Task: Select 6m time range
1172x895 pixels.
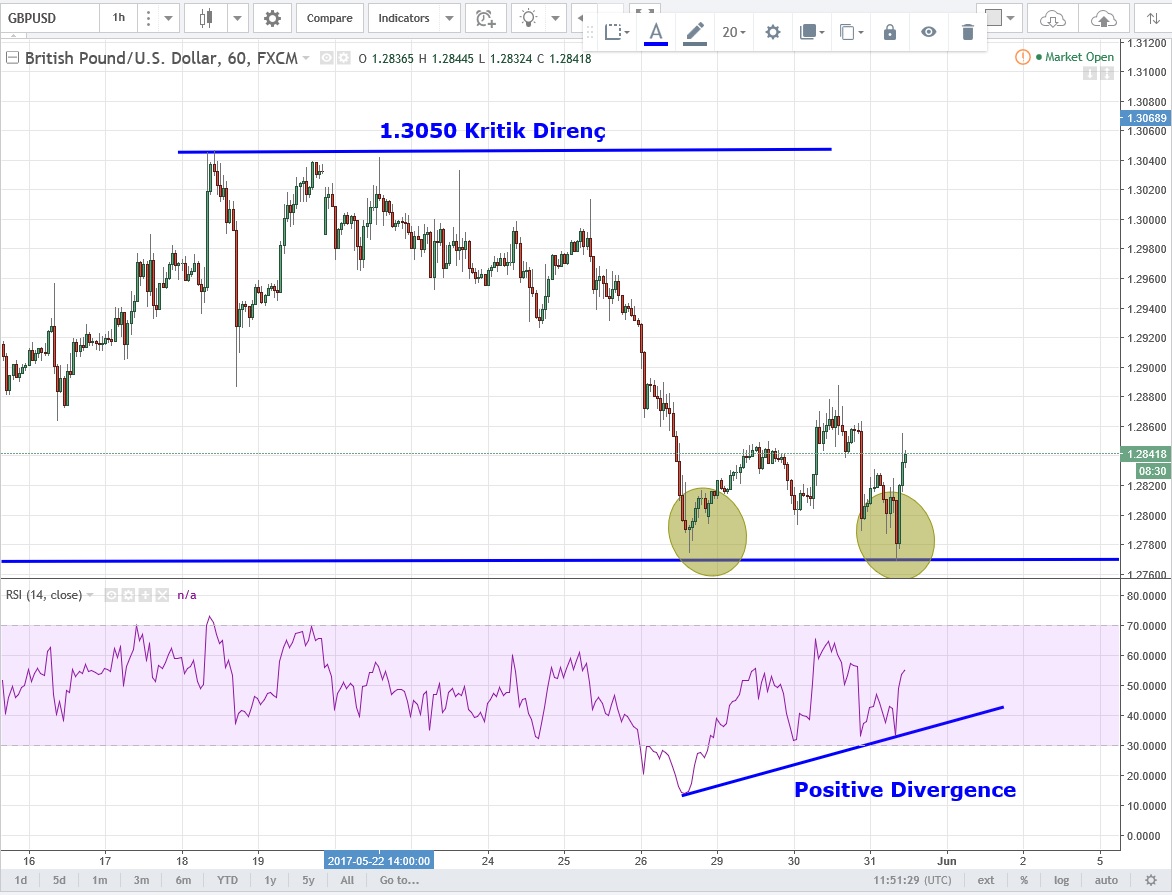Action: (x=183, y=880)
